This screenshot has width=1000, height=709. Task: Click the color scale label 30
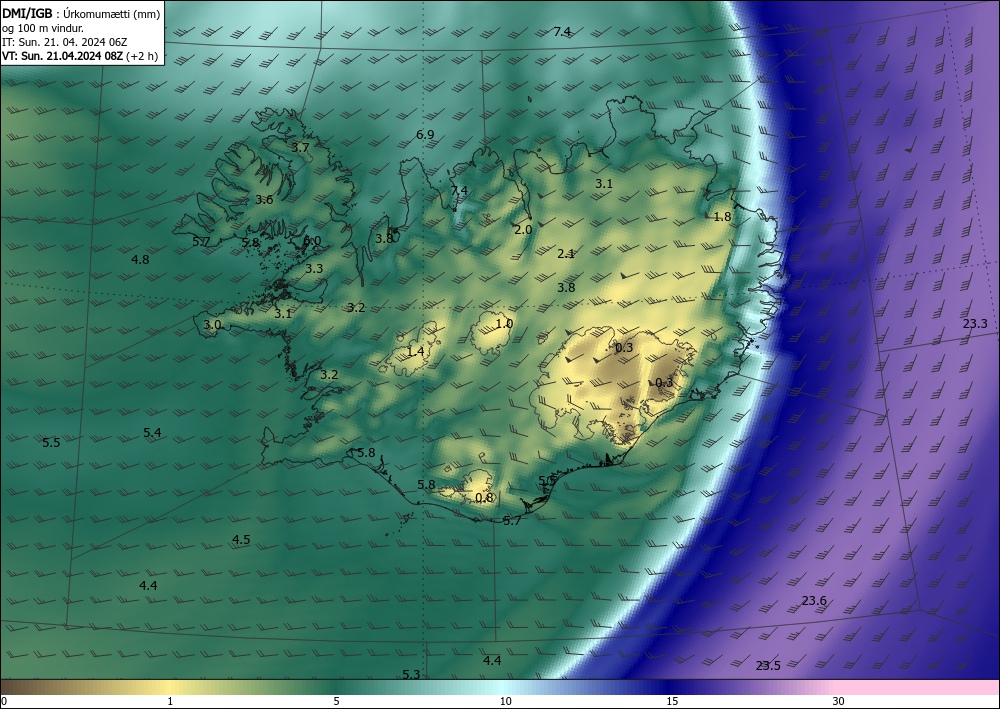click(x=839, y=702)
